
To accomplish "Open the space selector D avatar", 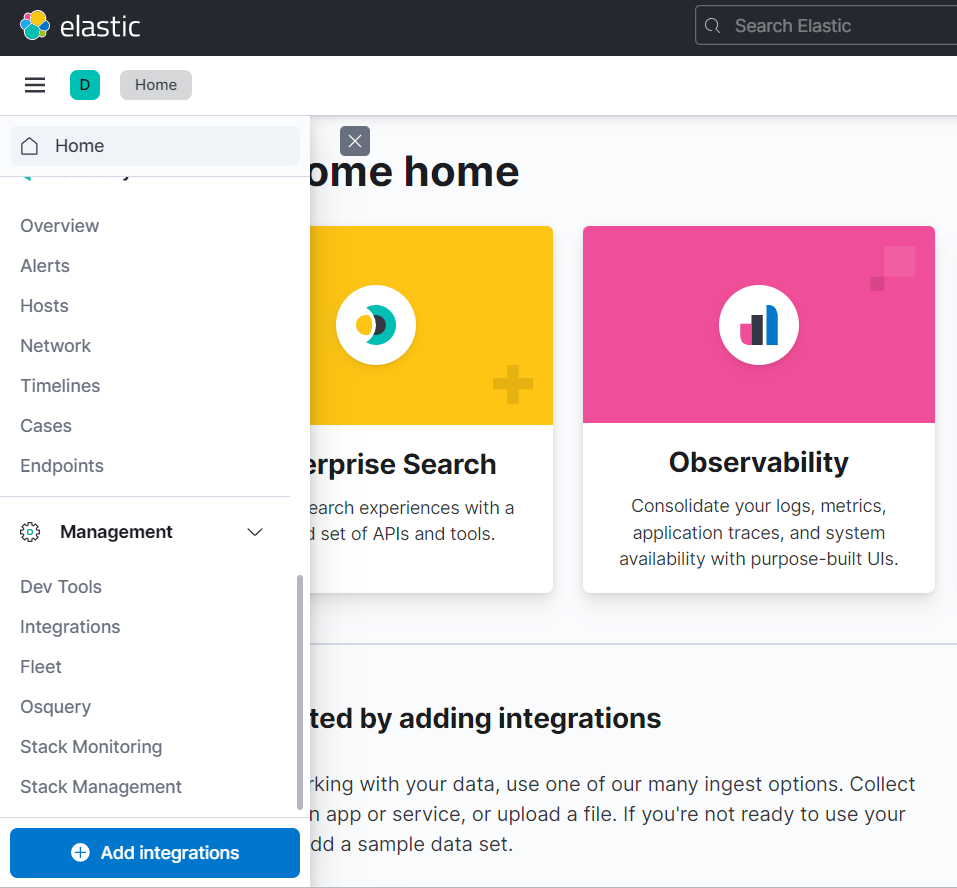I will (85, 85).
